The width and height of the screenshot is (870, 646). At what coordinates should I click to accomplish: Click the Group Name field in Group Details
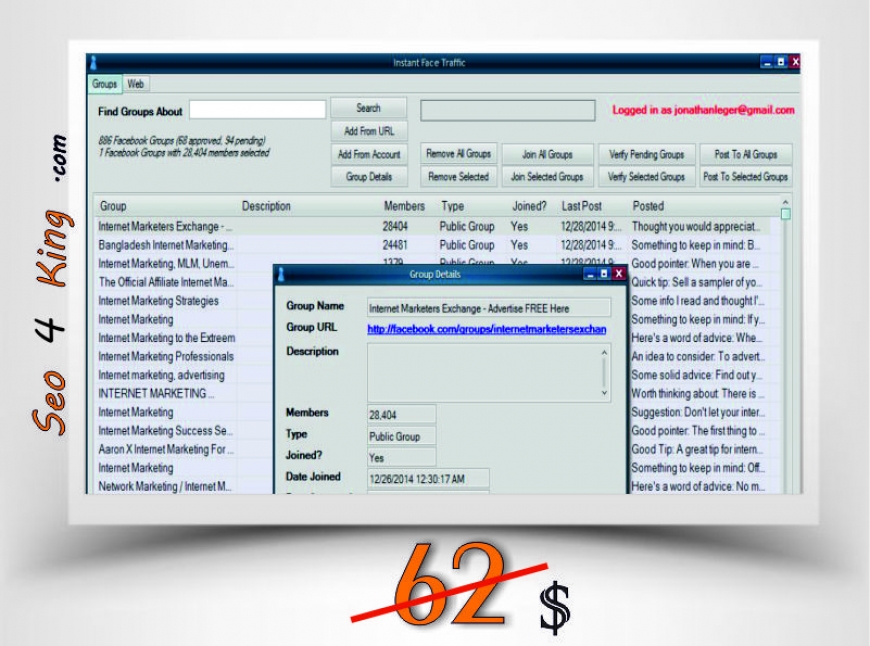489,308
